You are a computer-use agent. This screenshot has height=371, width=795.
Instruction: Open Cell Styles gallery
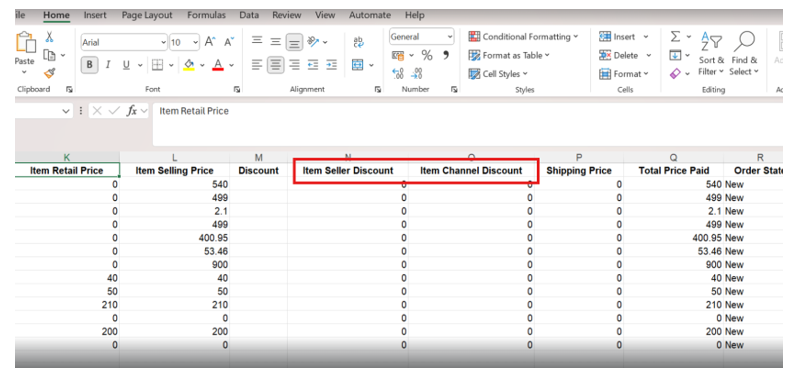click(x=498, y=74)
